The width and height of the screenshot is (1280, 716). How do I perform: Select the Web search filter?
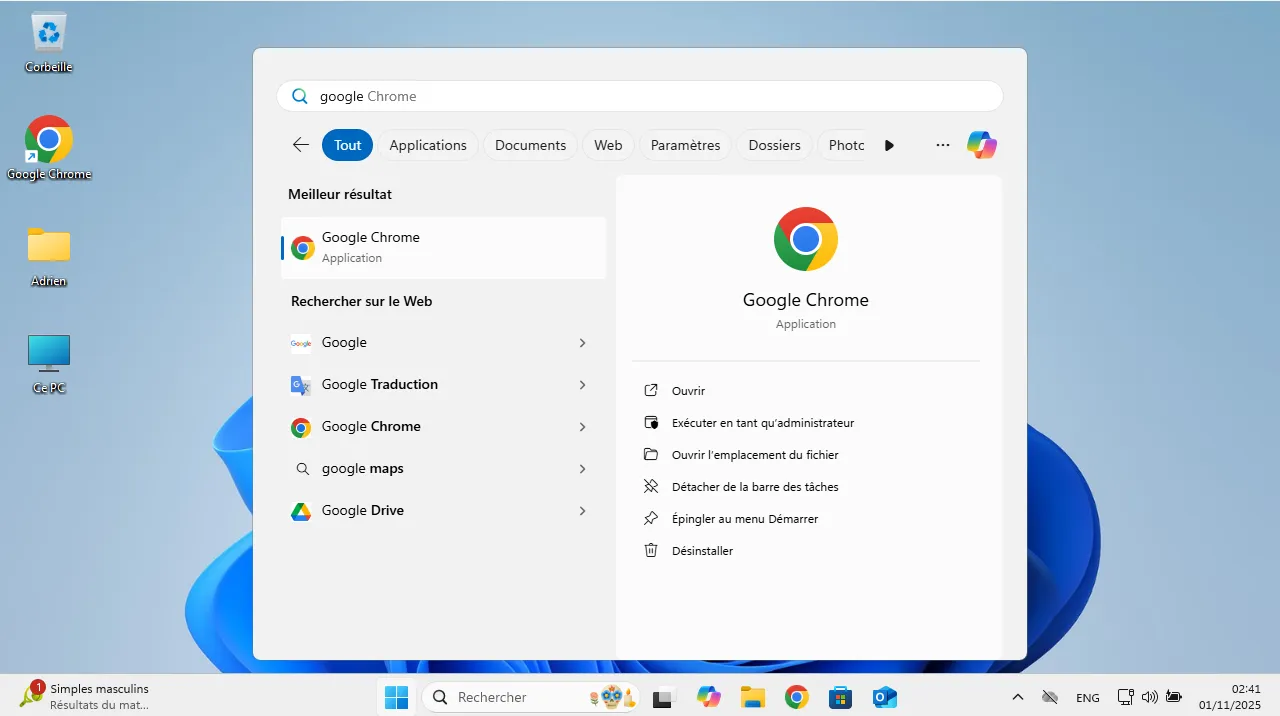(x=608, y=145)
